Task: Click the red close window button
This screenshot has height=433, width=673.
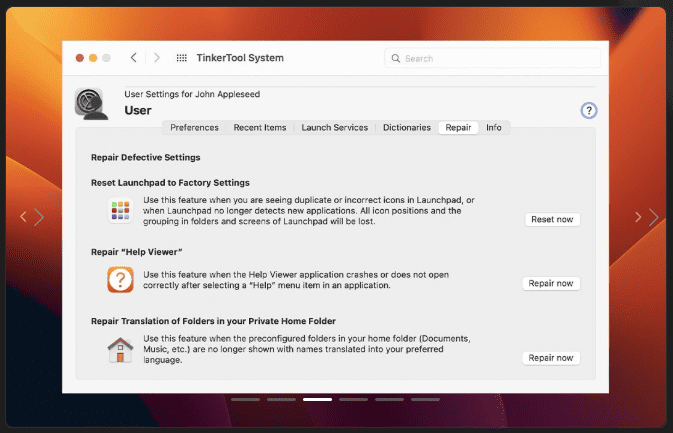Action: coord(80,58)
